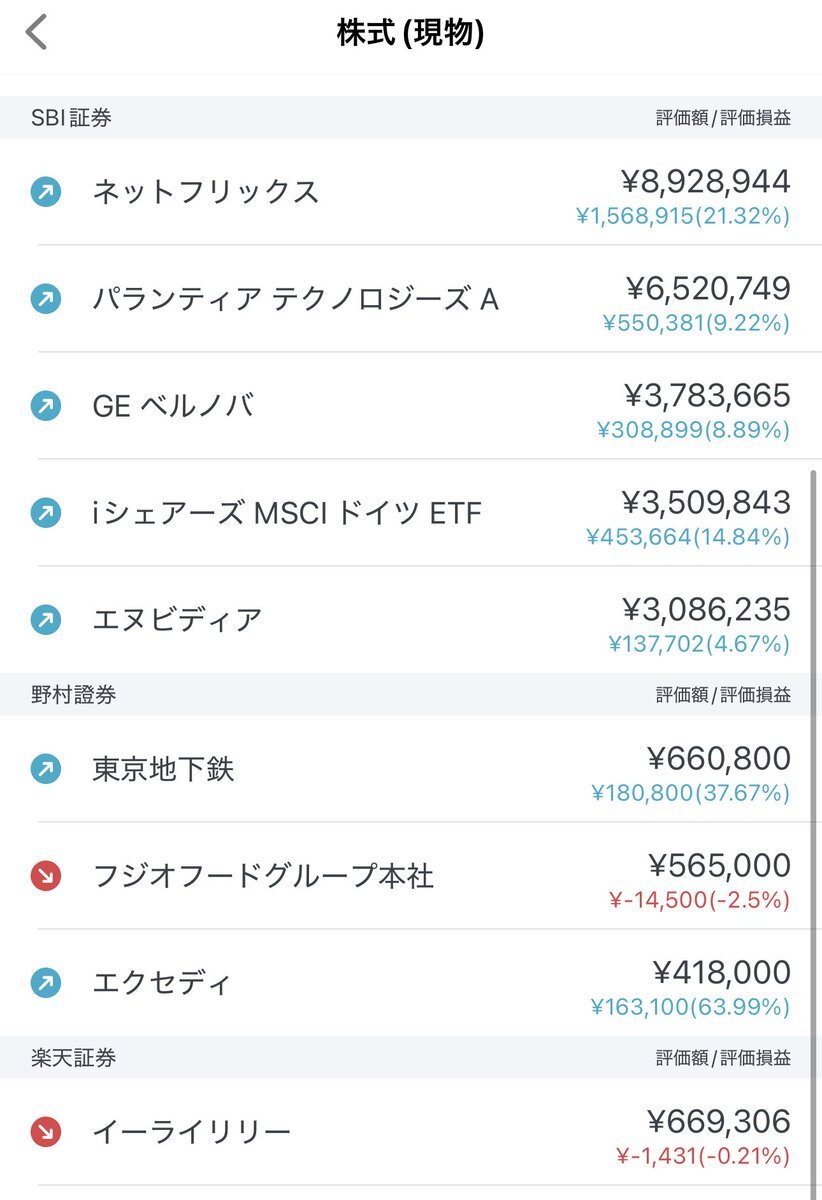Tap the ¥180,800(37.67%) gain for 東京地下鉄
The height and width of the screenshot is (1200, 822).
(x=690, y=793)
